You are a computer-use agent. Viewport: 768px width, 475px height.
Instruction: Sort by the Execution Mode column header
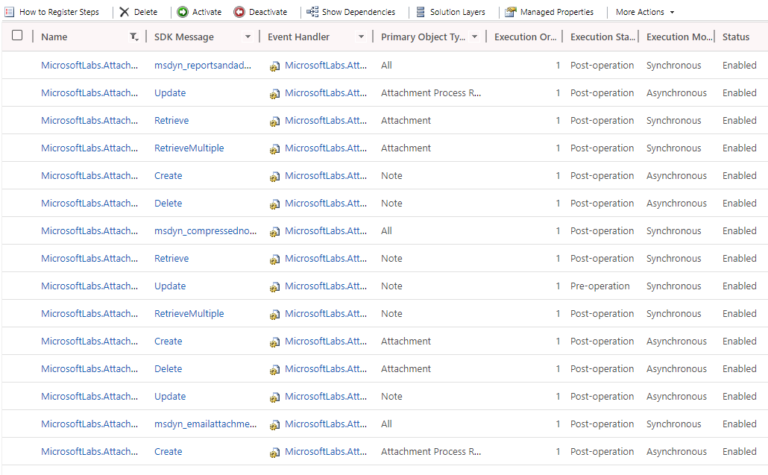679,37
